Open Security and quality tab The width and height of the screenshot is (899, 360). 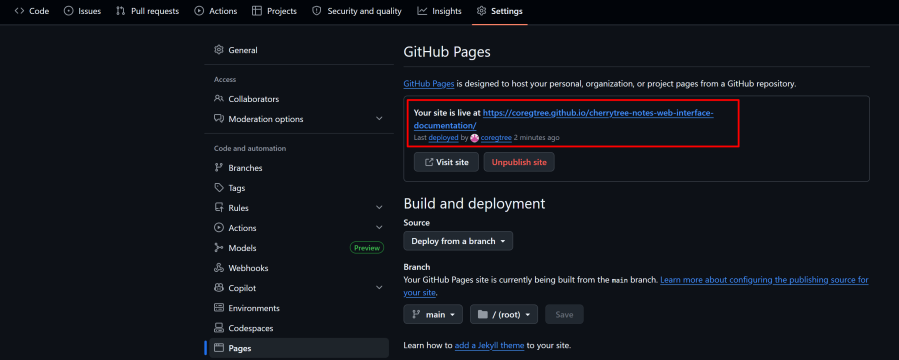tap(357, 11)
